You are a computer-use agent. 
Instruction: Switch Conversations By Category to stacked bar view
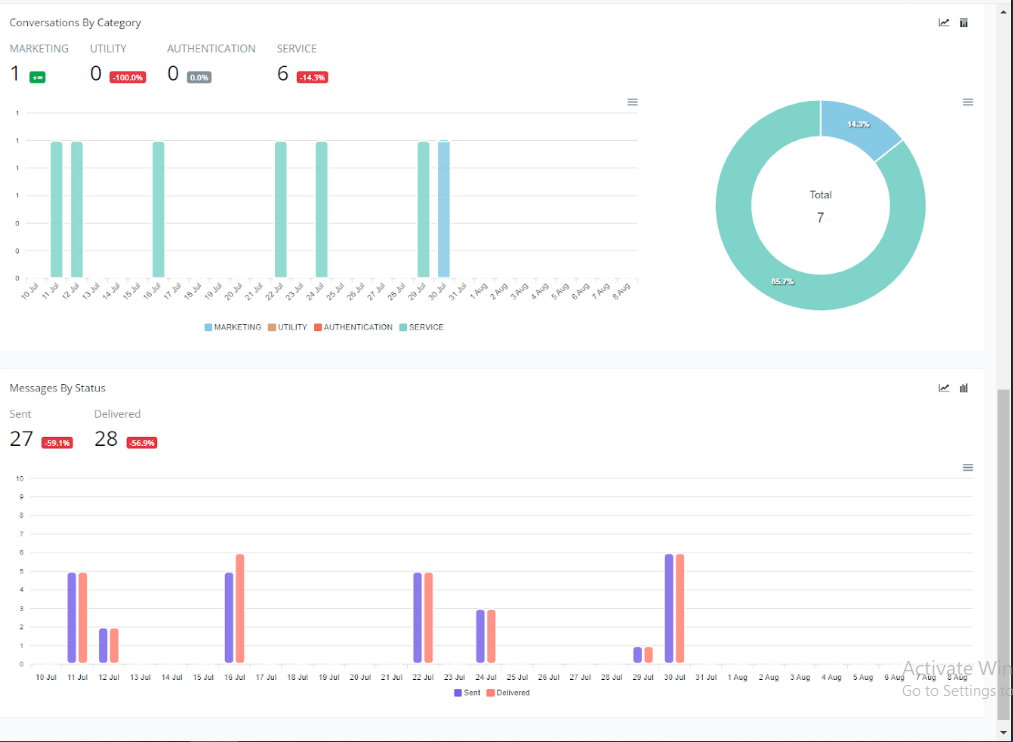tap(964, 23)
